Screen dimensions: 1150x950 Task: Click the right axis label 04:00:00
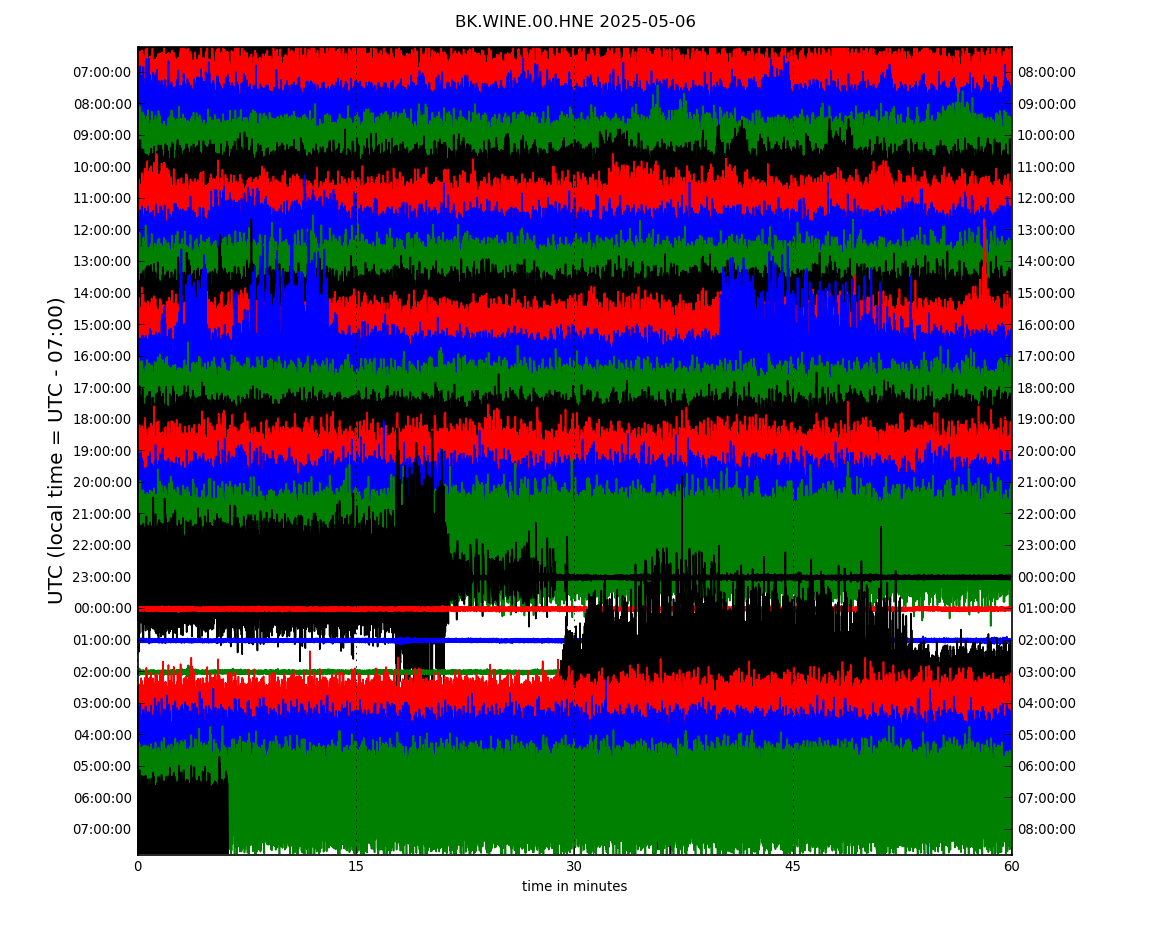coord(1047,704)
